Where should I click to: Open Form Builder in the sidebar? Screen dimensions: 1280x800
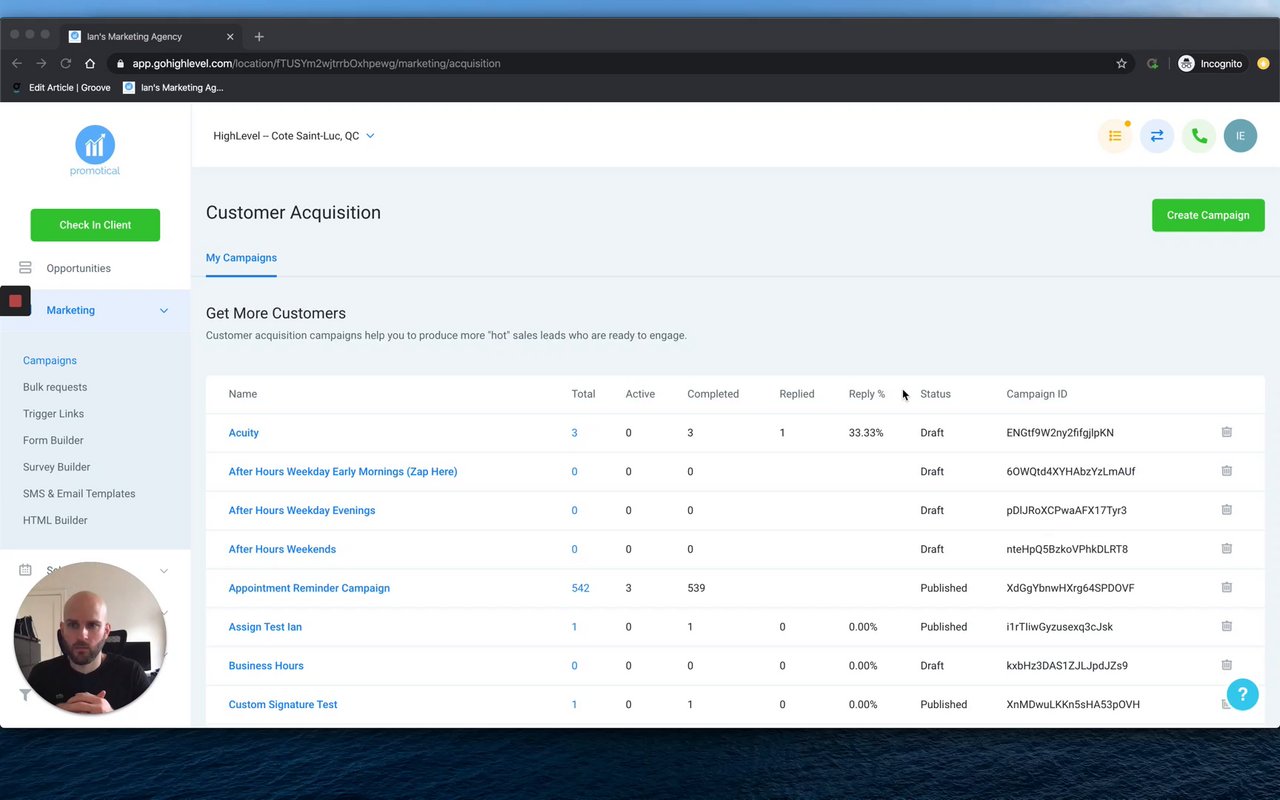point(53,440)
